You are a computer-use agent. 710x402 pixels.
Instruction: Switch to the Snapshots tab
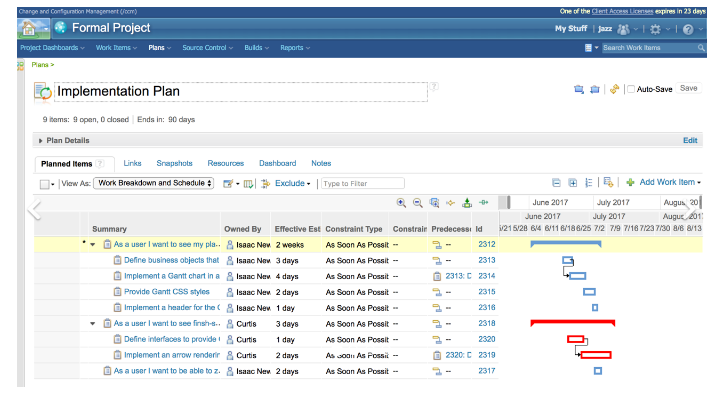pos(174,163)
